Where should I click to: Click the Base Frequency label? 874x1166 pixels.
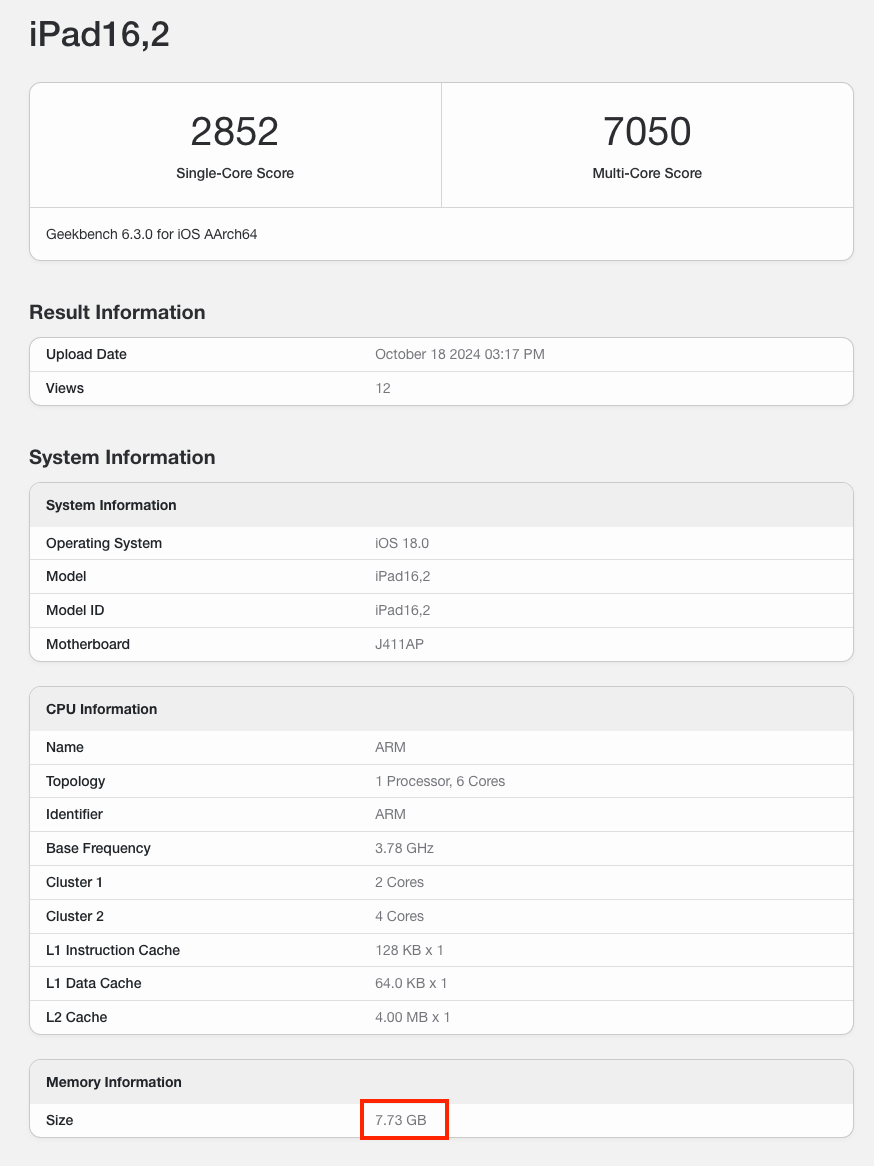(x=98, y=848)
